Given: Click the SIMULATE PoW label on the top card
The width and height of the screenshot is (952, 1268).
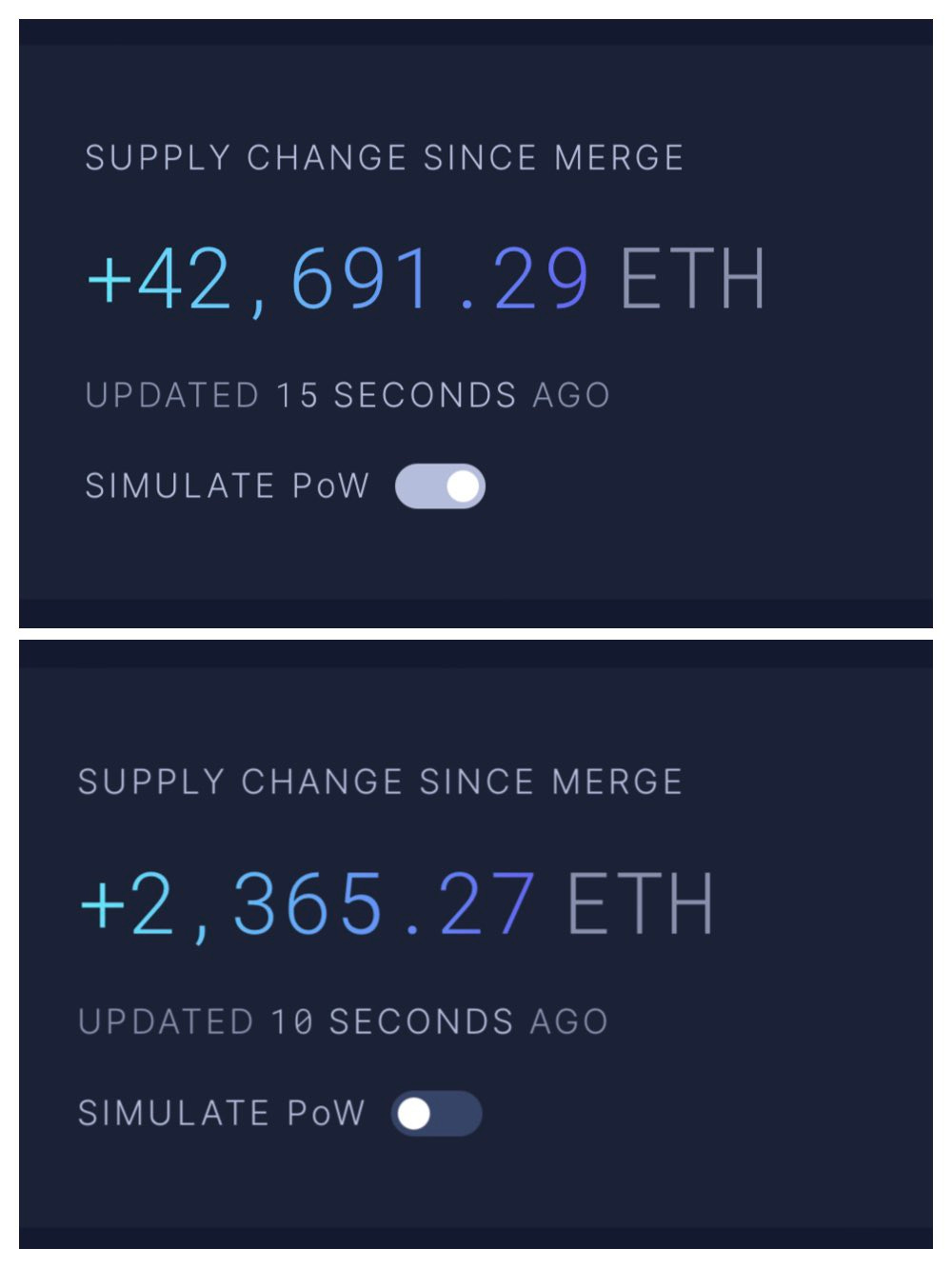Looking at the screenshot, I should click(227, 485).
